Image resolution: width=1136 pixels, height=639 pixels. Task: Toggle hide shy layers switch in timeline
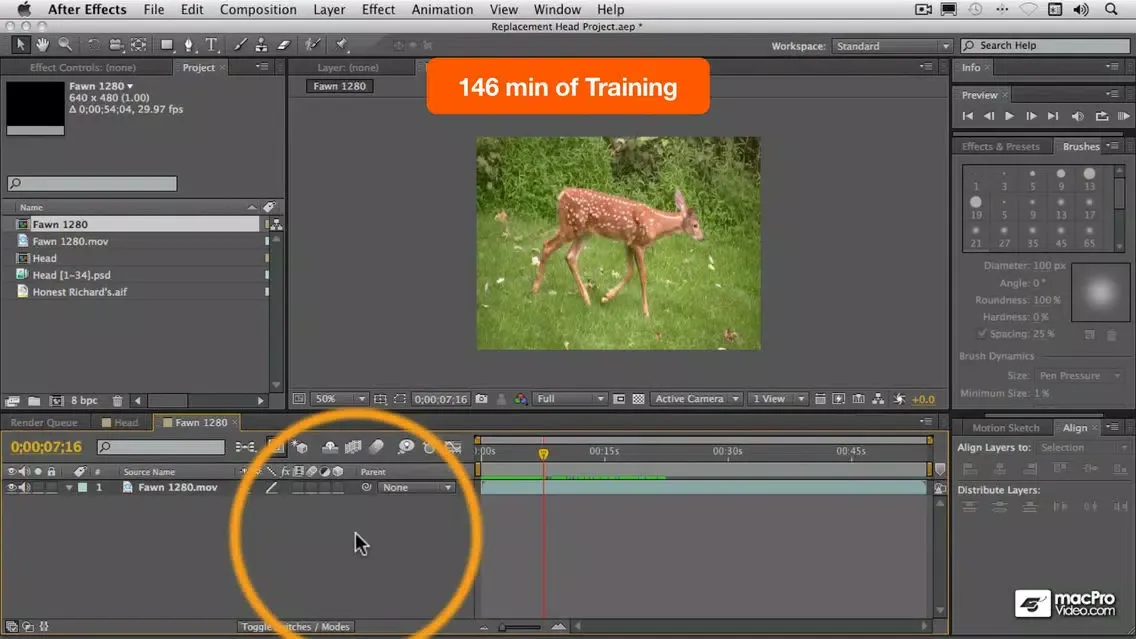(x=330, y=447)
